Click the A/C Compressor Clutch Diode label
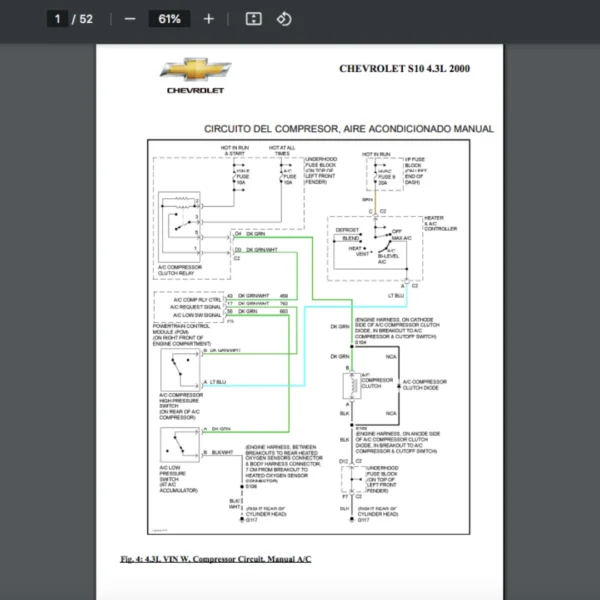 424,384
